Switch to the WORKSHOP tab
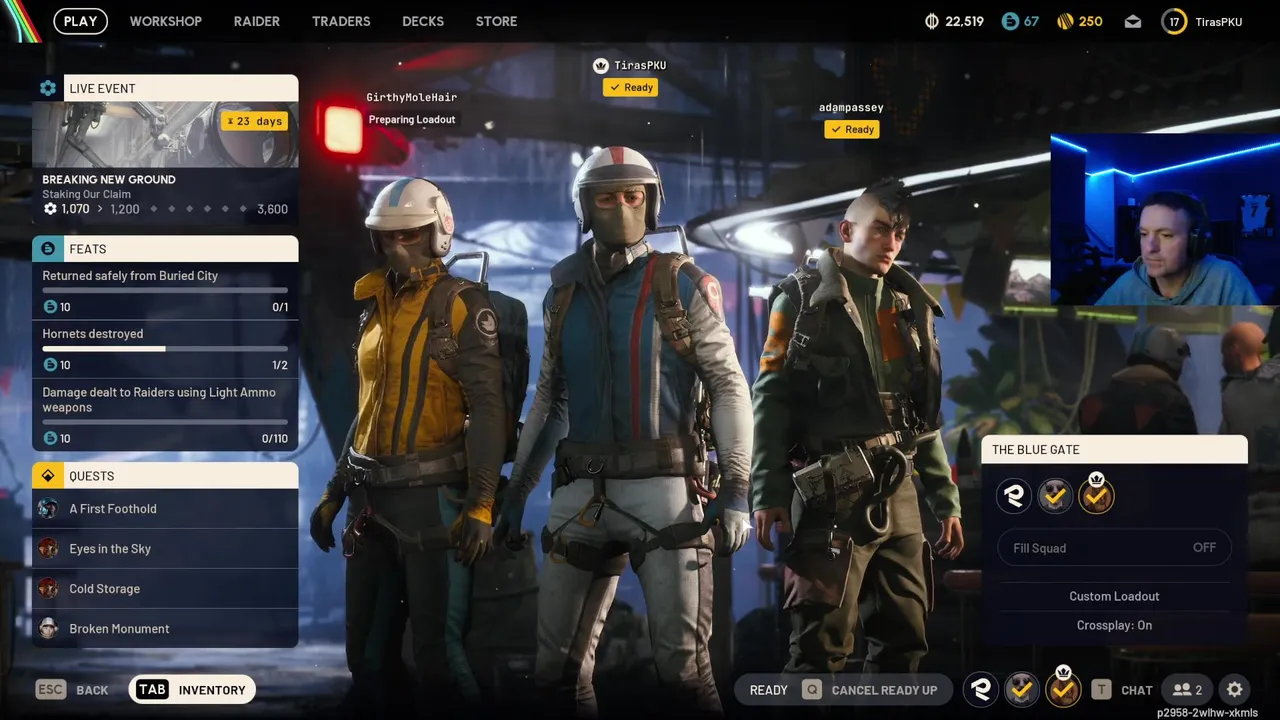The width and height of the screenshot is (1280, 720). 165,21
